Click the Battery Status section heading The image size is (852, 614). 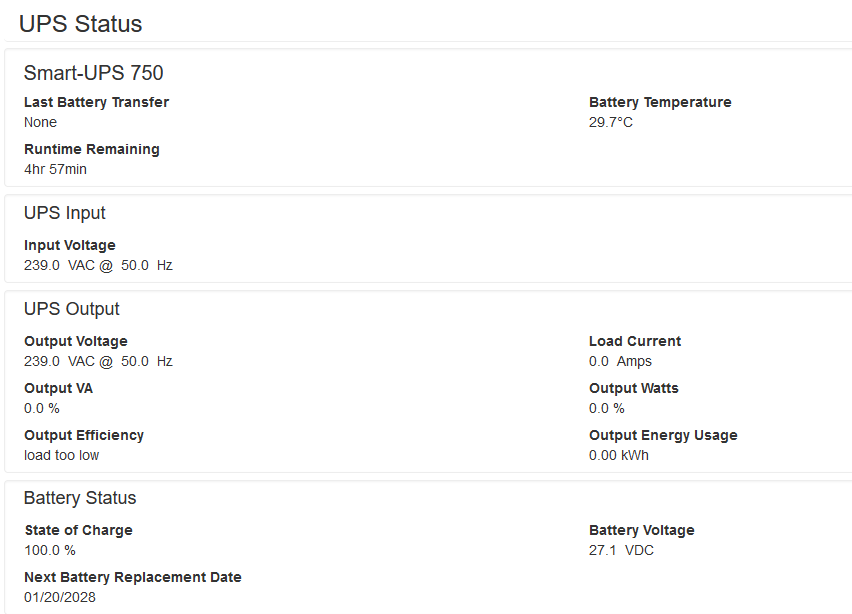80,498
